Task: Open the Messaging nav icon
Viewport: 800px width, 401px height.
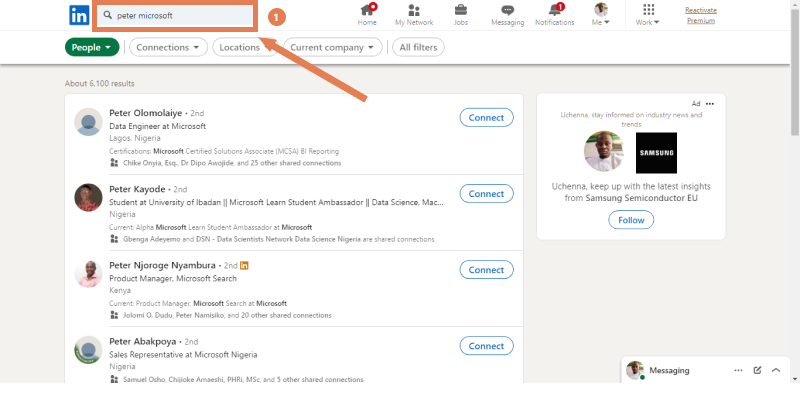Action: tap(507, 15)
